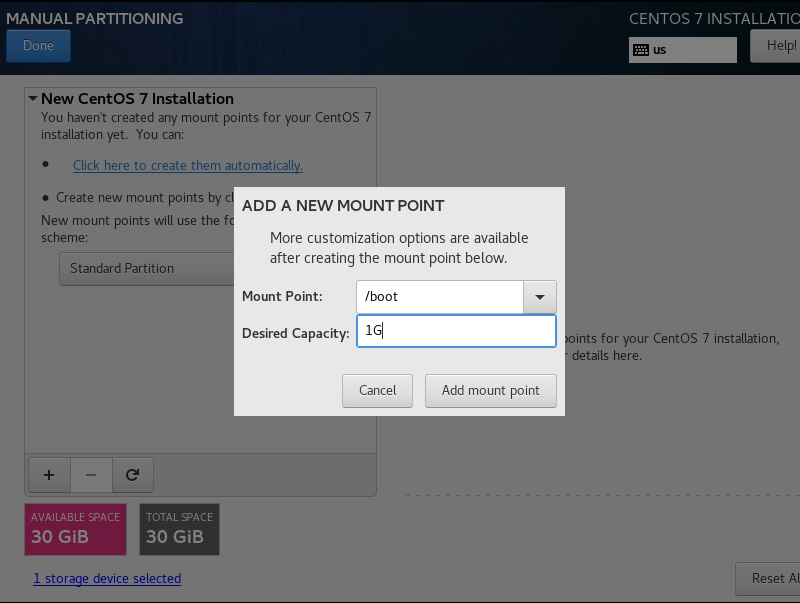Click the TOTAL SPACE 30 GiB box

click(180, 529)
